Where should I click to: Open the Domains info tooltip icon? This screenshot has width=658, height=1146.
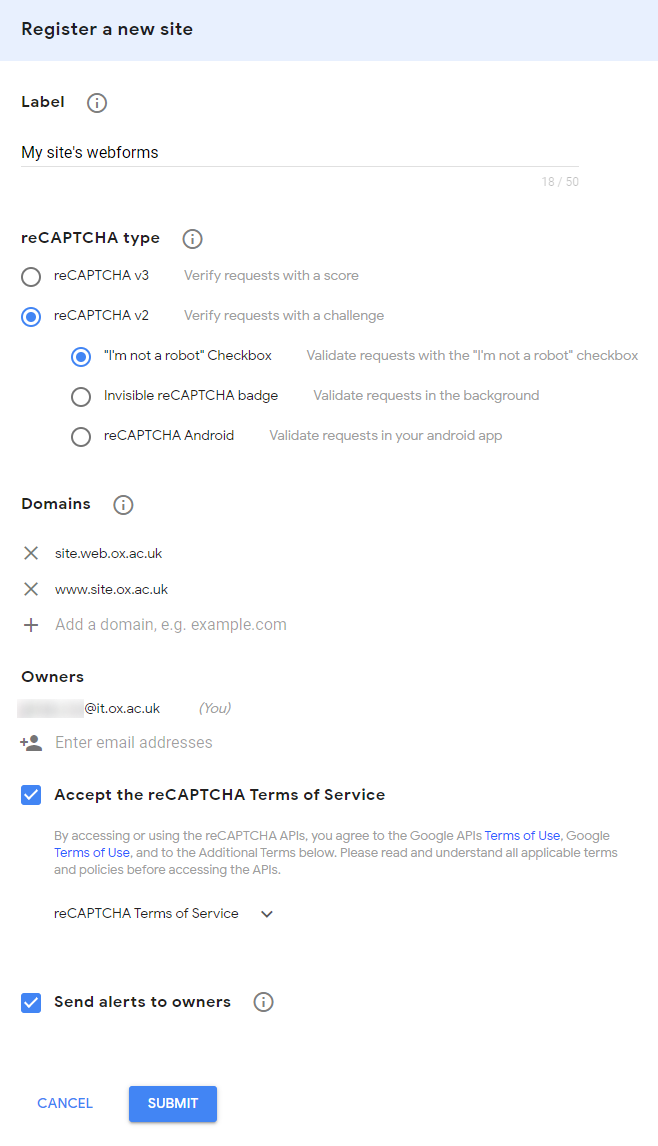123,505
